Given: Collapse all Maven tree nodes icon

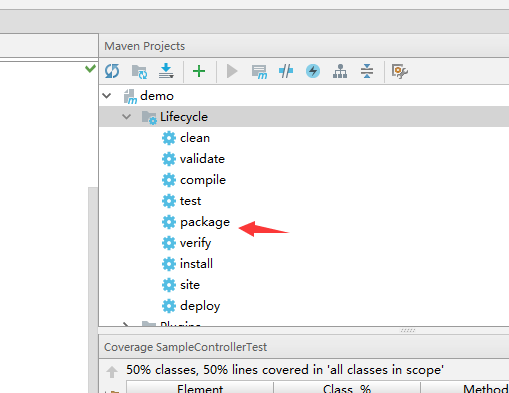Looking at the screenshot, I should (x=367, y=71).
